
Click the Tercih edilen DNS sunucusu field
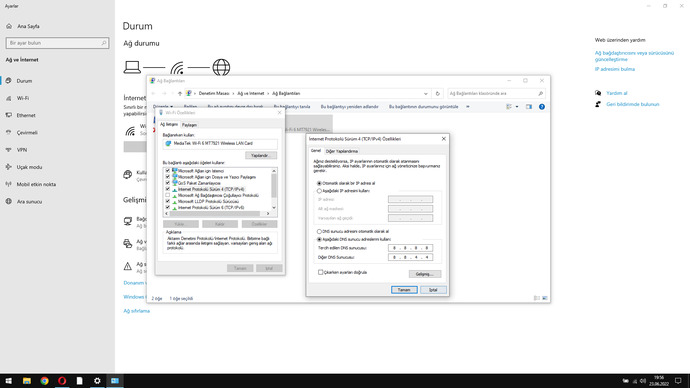(410, 248)
